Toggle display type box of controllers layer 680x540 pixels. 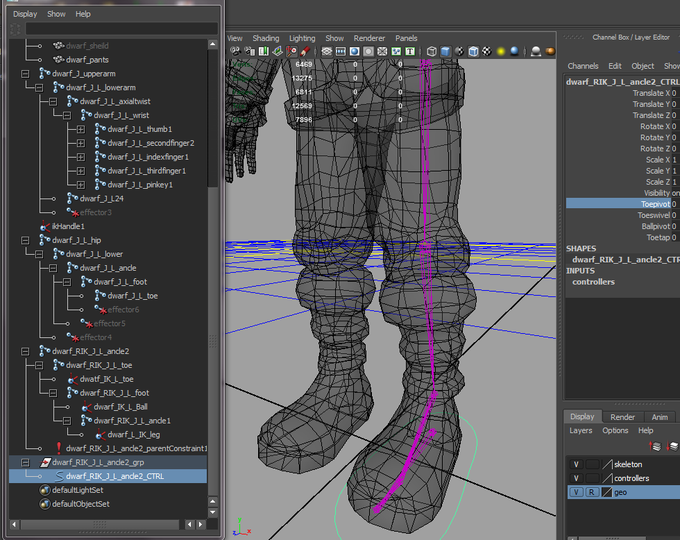pos(592,478)
